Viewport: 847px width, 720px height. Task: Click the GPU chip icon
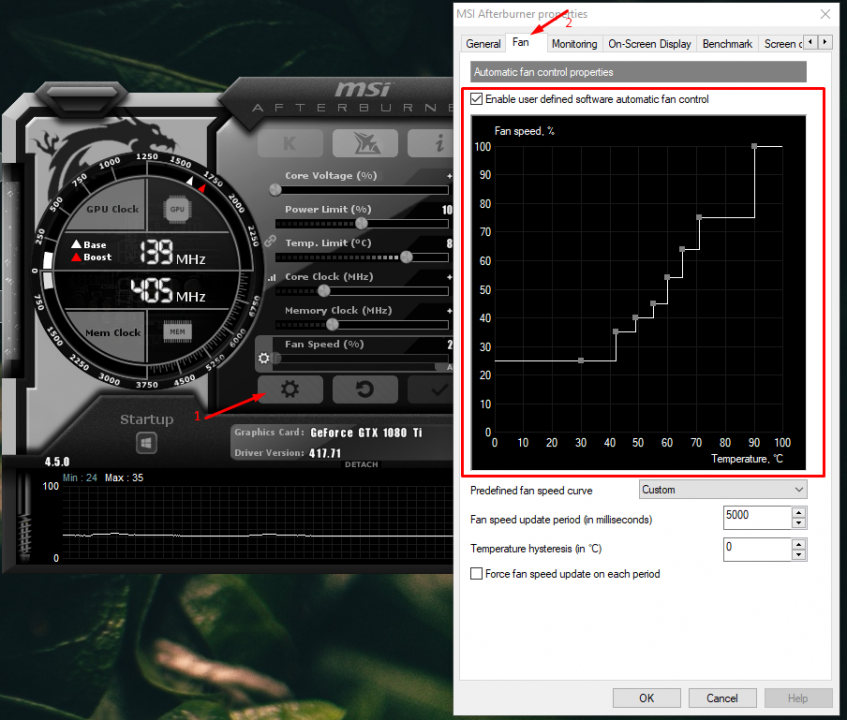(177, 209)
